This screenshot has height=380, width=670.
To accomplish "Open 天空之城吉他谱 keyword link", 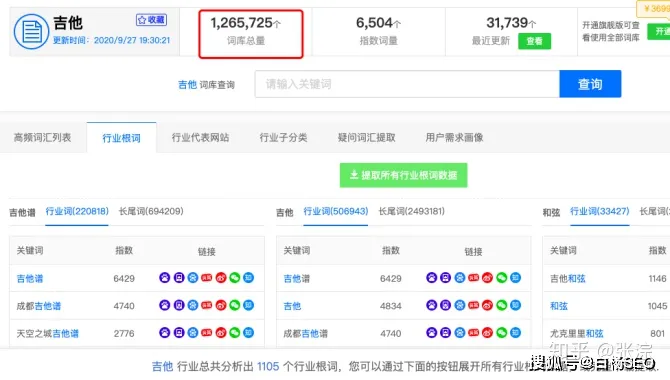I will 47,333.
